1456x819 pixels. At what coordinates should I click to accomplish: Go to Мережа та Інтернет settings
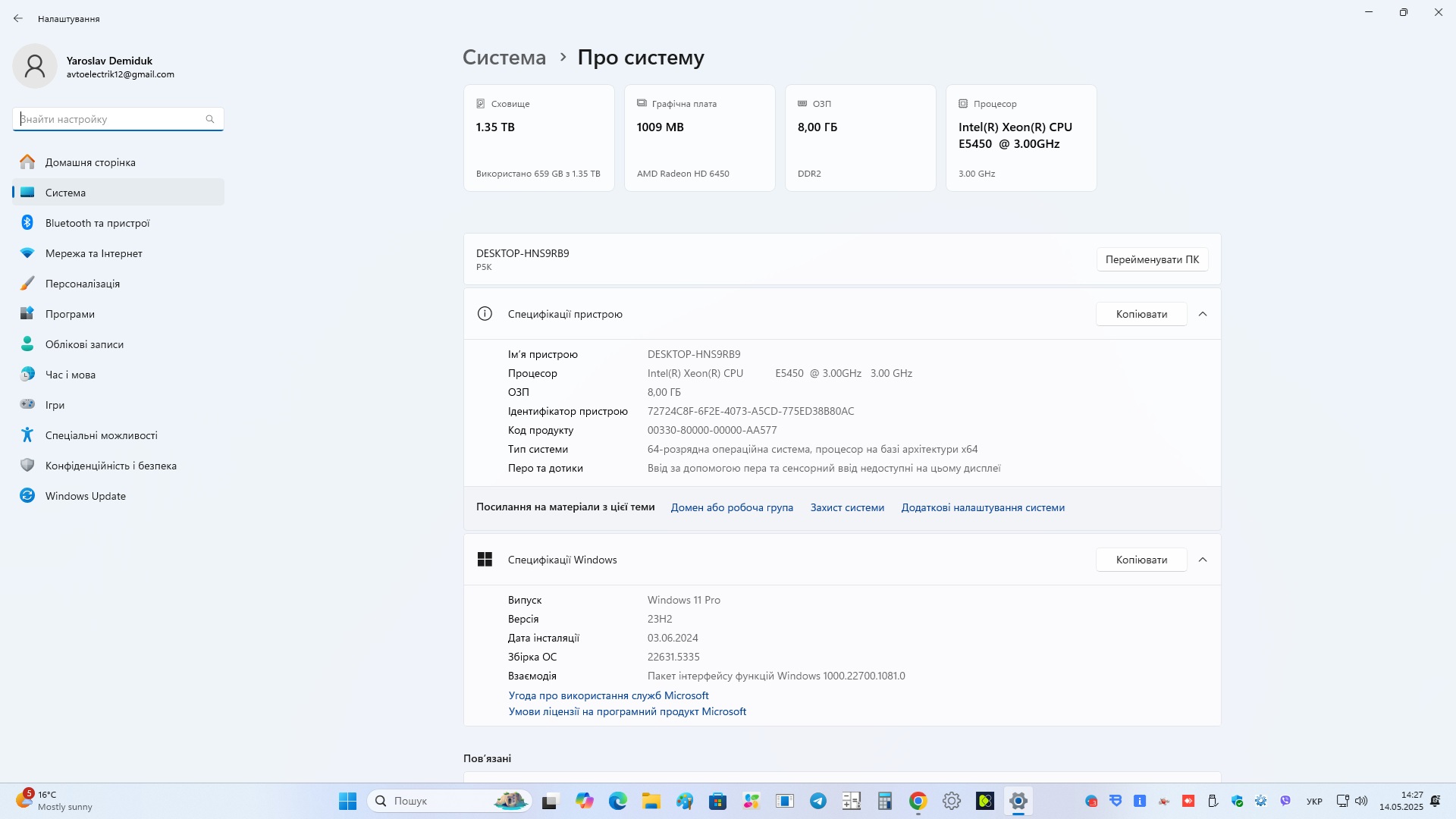(118, 253)
